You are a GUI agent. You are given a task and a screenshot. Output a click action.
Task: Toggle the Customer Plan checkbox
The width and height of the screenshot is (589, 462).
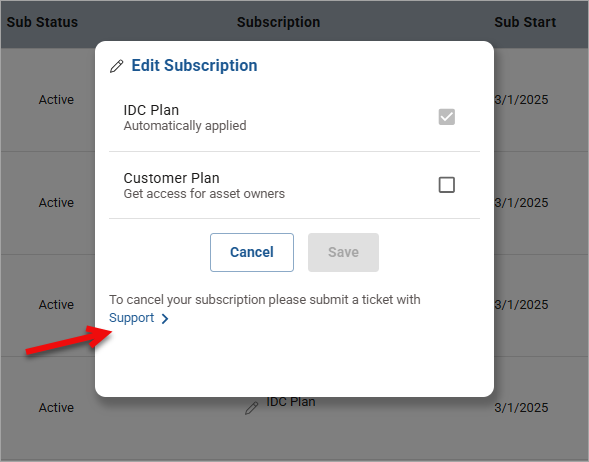pyautogui.click(x=447, y=185)
